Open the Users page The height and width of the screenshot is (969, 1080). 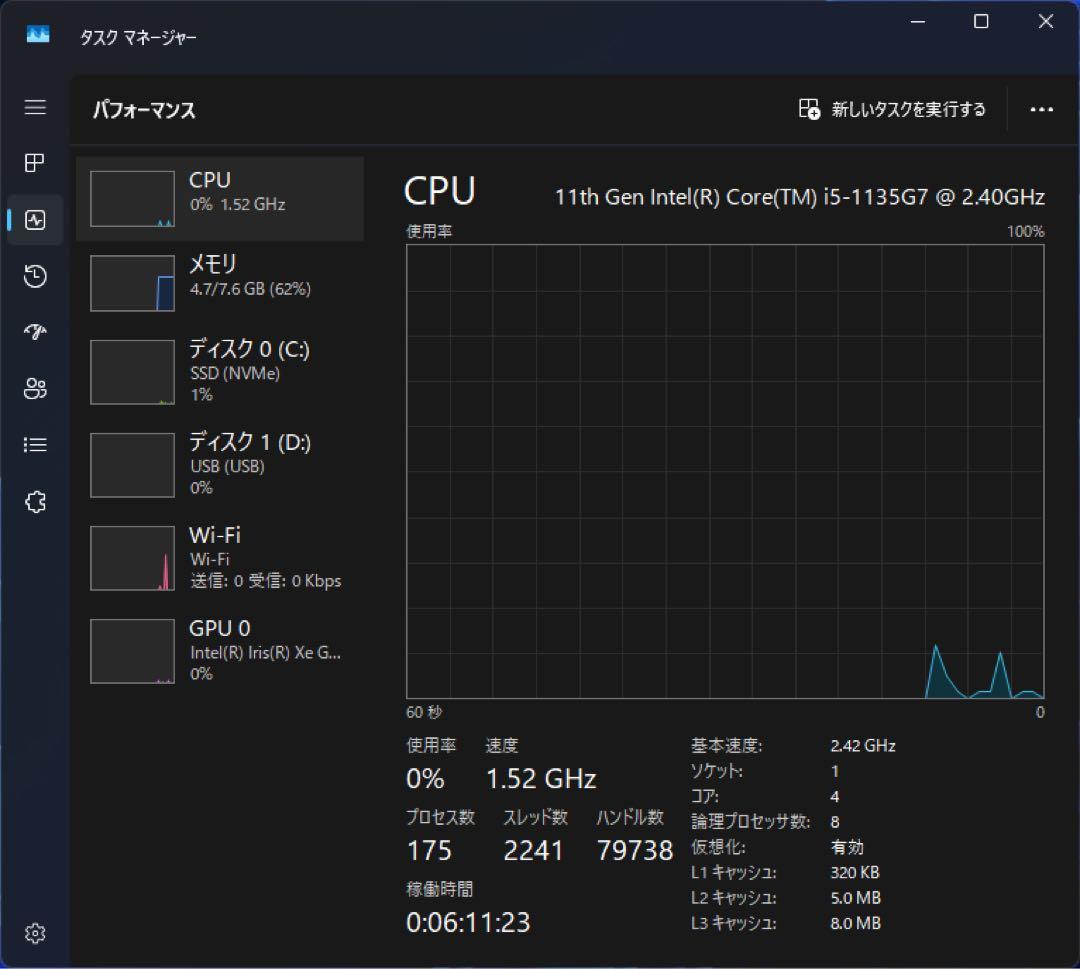pos(35,389)
